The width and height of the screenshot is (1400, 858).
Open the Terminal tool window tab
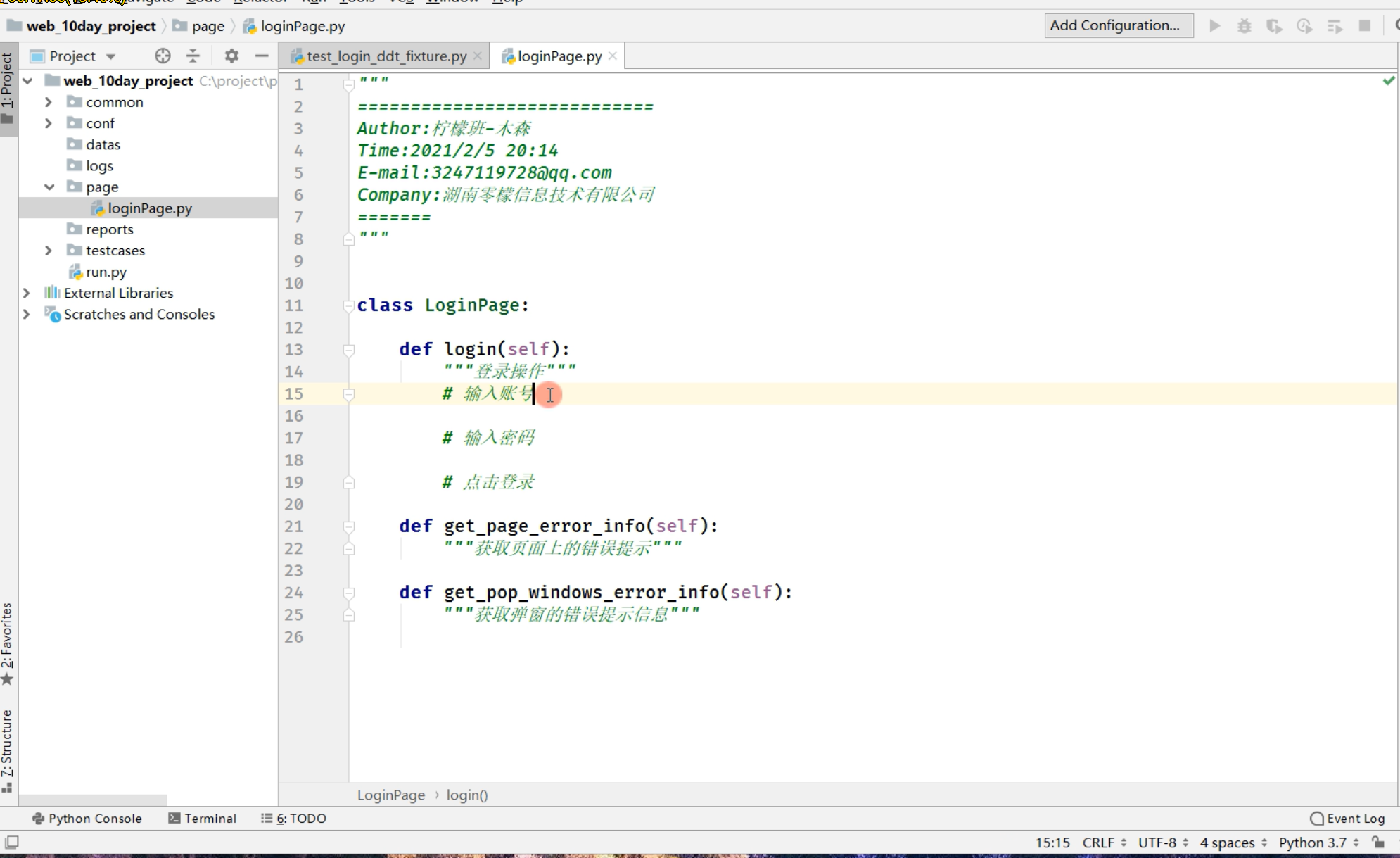click(x=203, y=818)
